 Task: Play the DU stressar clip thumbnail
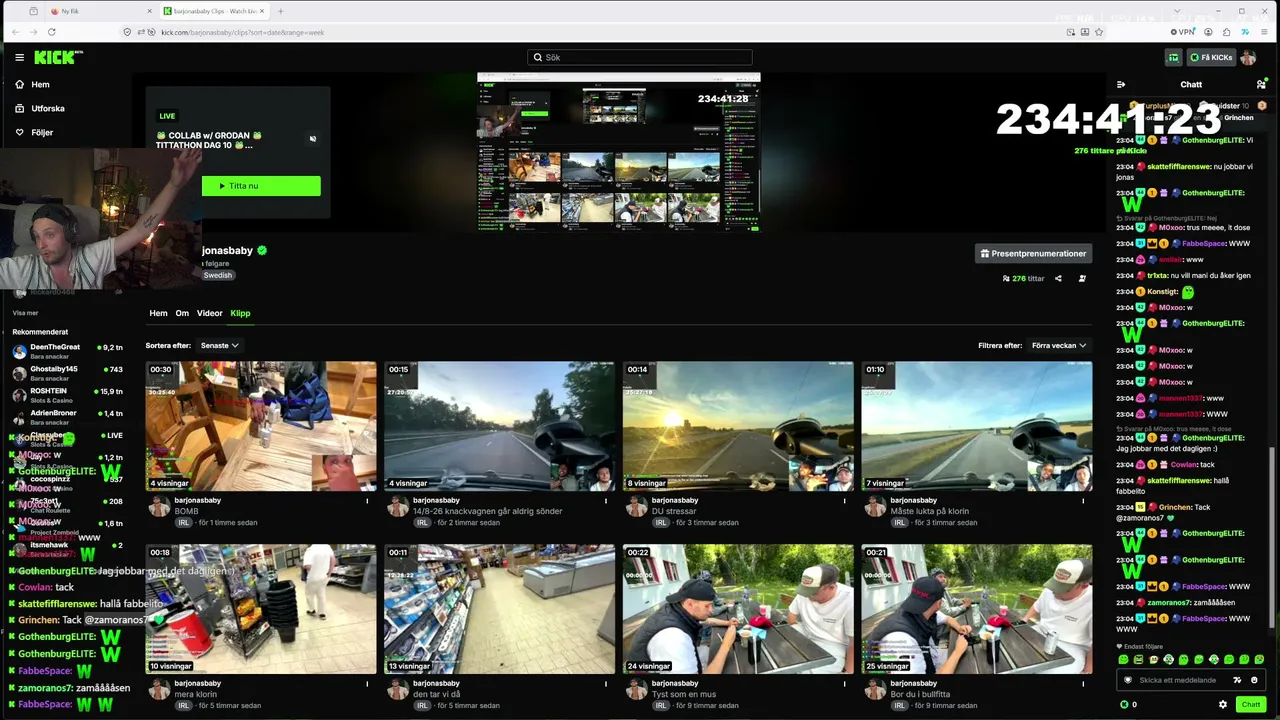[x=738, y=426]
